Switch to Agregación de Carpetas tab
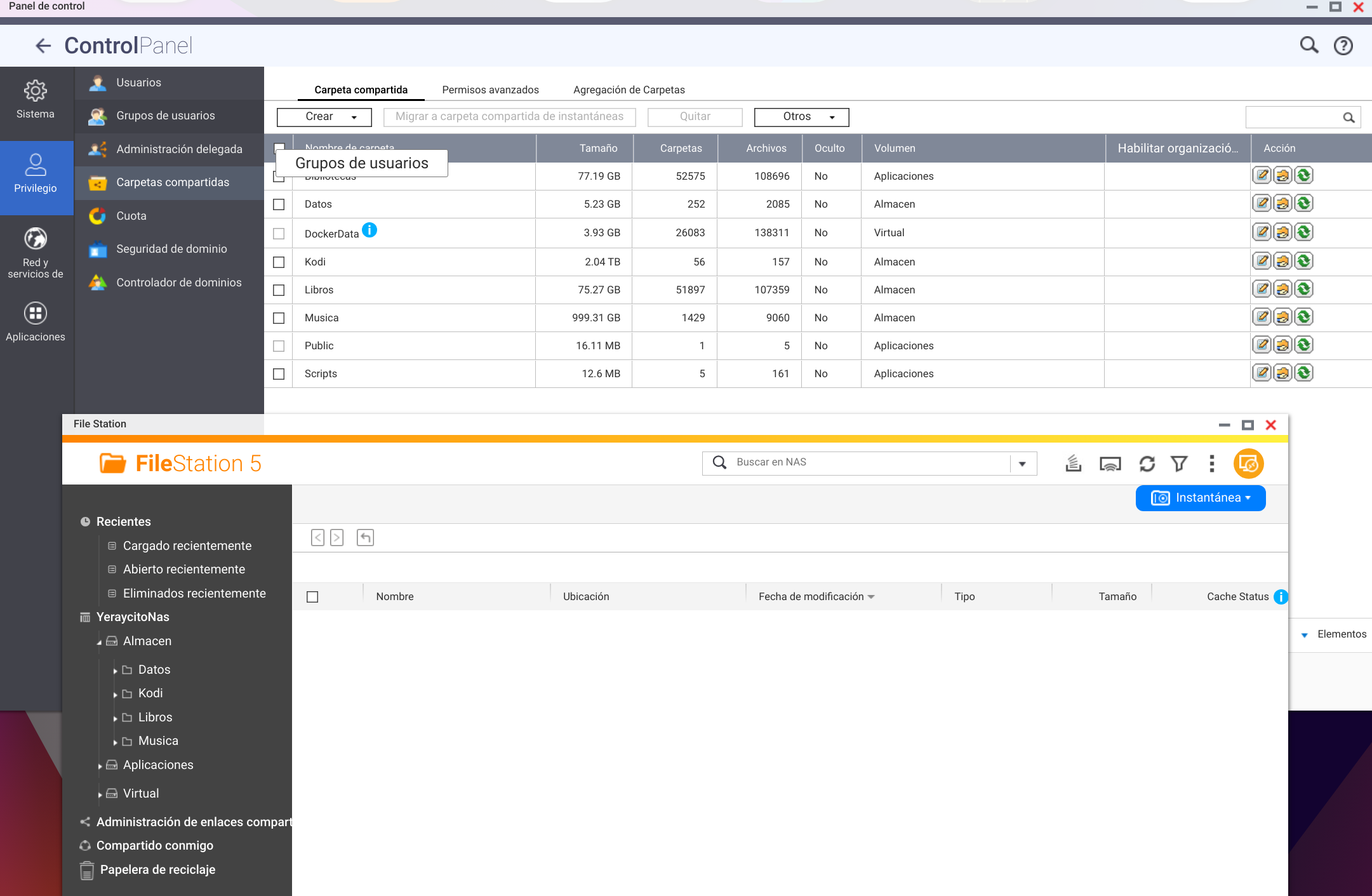Viewport: 1372px width, 896px height. tap(629, 90)
